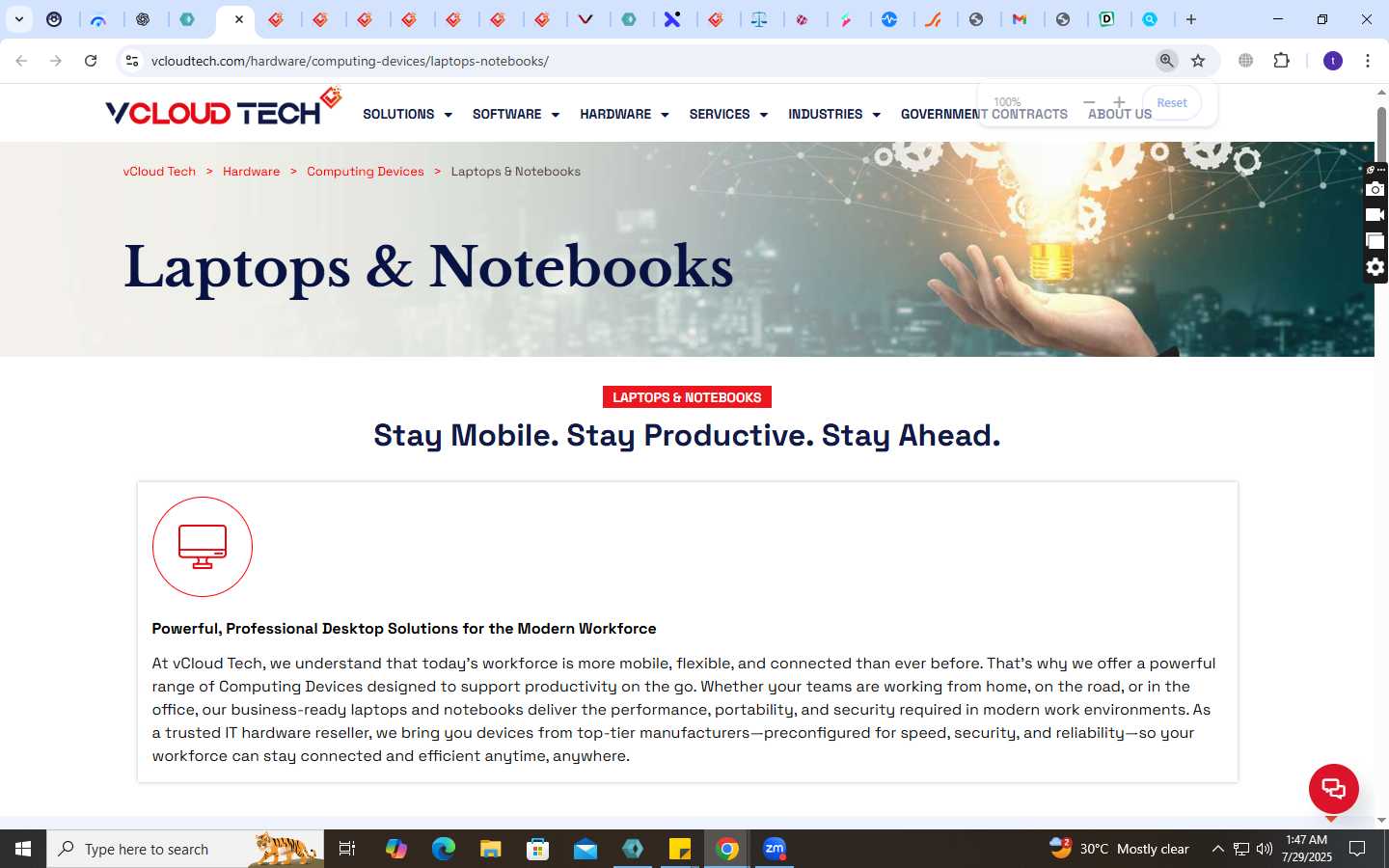Open Task View in the taskbar
The image size is (1389, 868).
point(347,849)
